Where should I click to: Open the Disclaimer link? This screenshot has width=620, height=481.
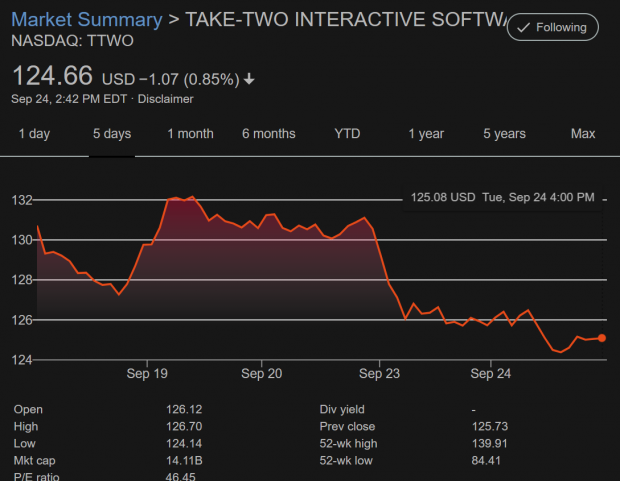click(165, 99)
